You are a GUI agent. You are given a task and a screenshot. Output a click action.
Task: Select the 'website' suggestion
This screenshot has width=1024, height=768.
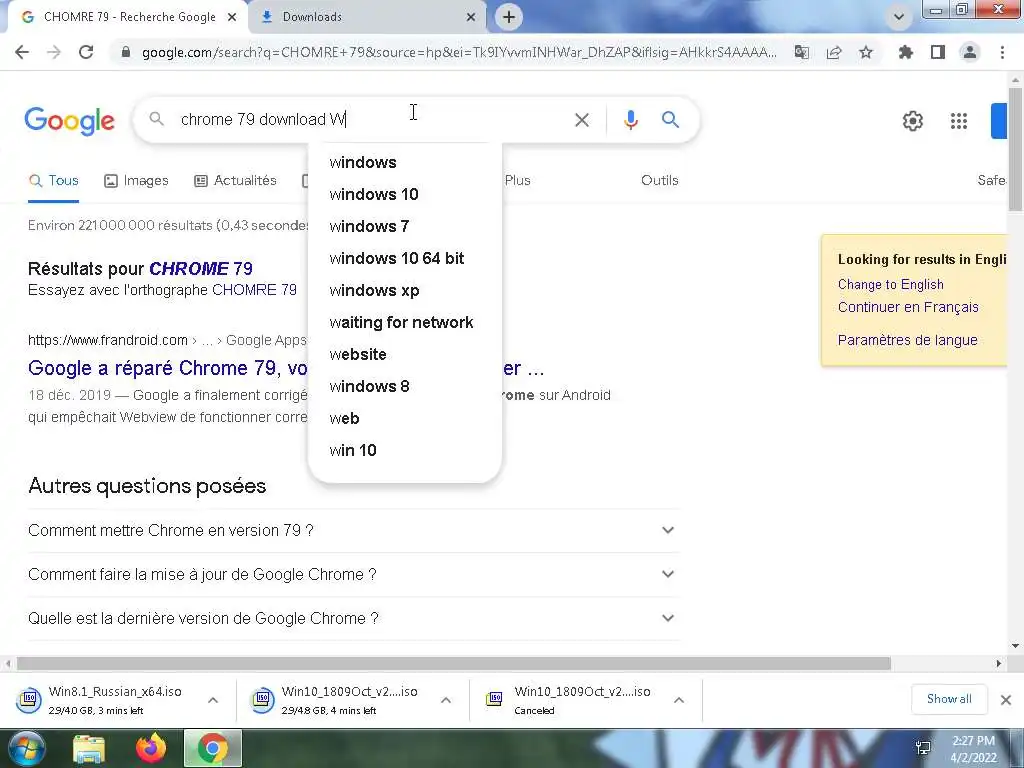[405, 355]
